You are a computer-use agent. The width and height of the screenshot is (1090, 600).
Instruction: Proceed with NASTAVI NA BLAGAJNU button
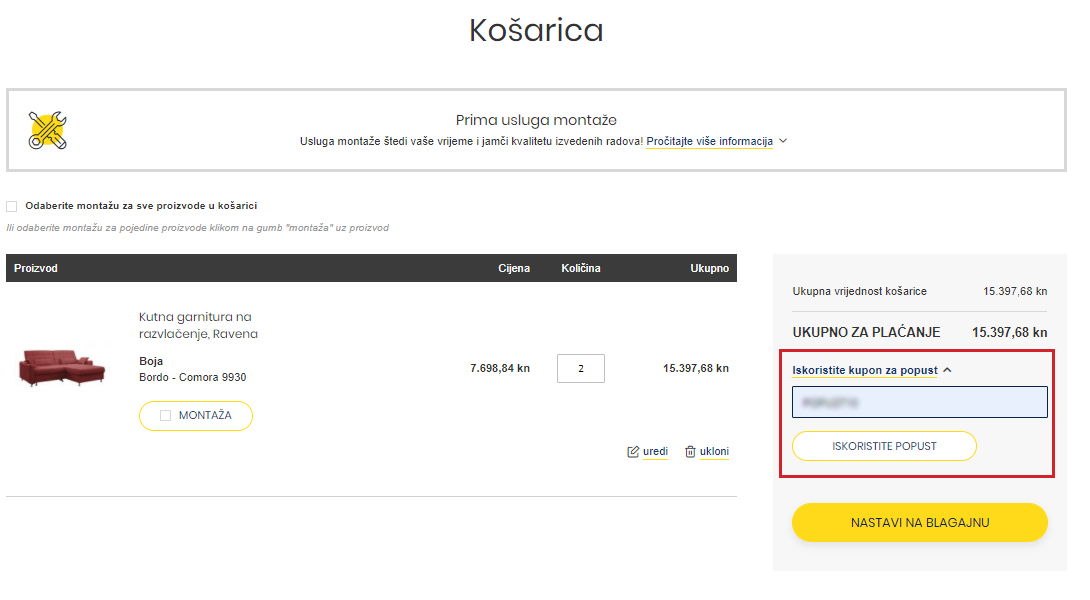click(919, 523)
